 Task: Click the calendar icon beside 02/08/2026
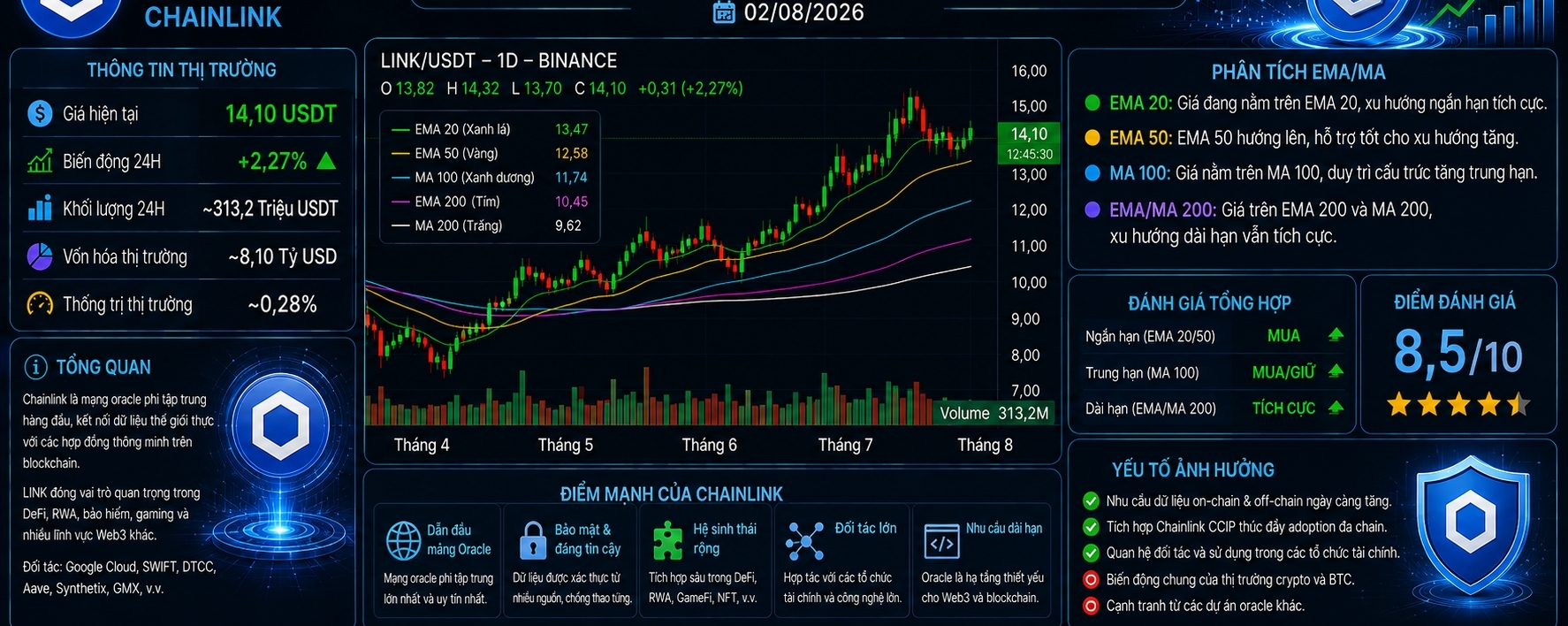pyautogui.click(x=724, y=11)
